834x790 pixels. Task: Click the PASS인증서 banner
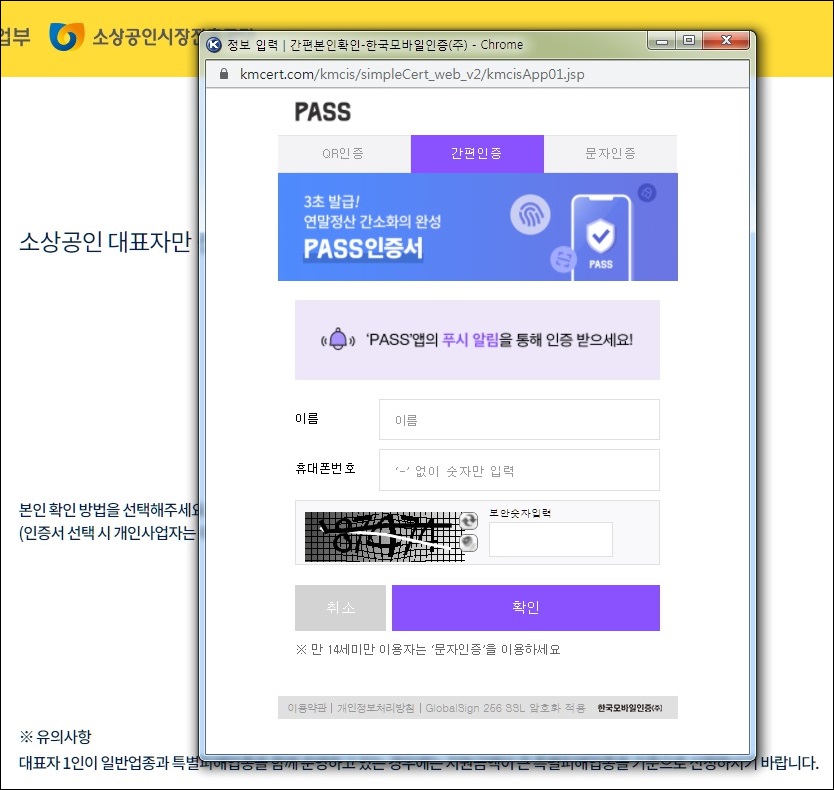pos(478,227)
